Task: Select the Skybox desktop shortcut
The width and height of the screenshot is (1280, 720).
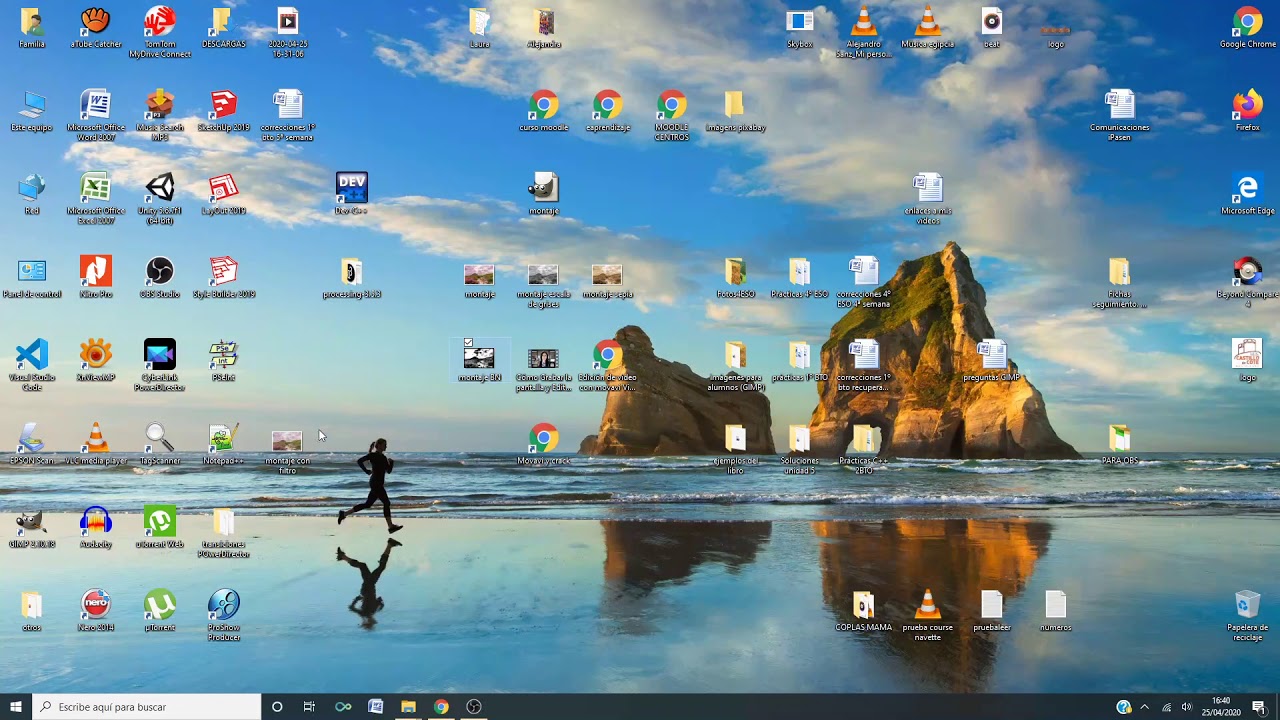Action: point(799,28)
